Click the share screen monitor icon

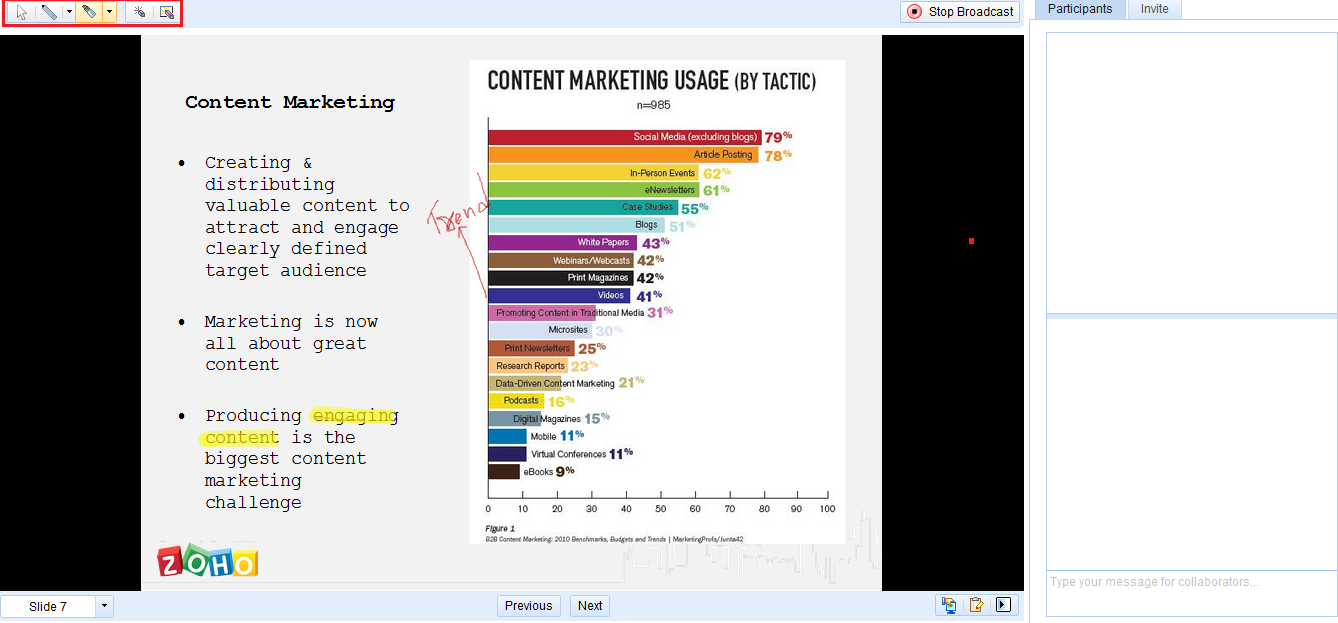coord(948,605)
